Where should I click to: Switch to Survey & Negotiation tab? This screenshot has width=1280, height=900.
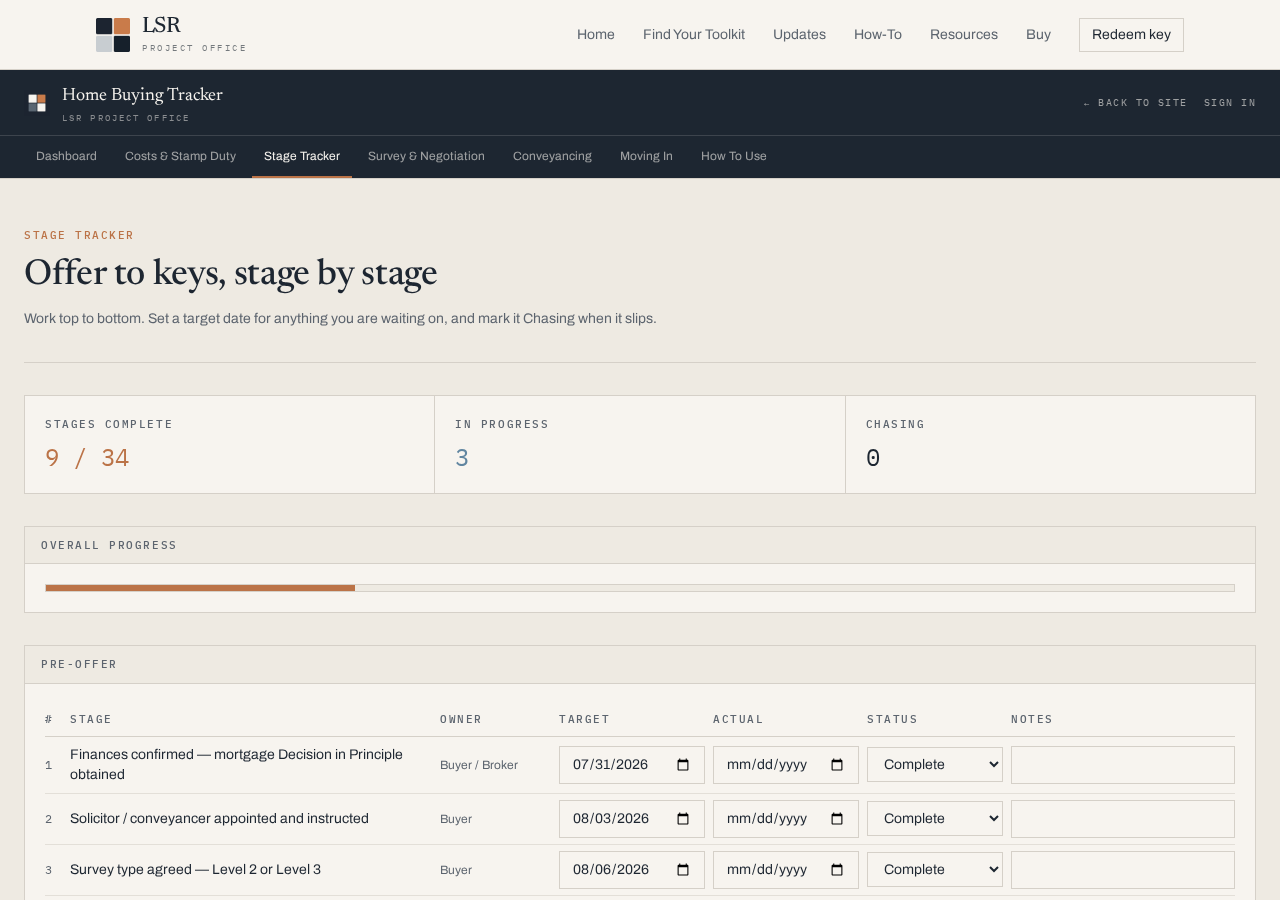pyautogui.click(x=426, y=157)
